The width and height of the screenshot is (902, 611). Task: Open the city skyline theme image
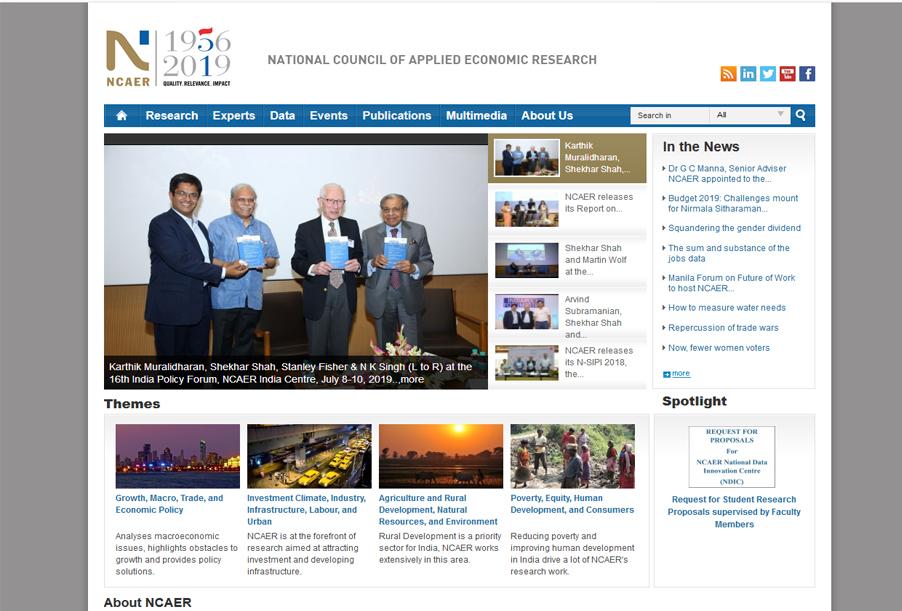pyautogui.click(x=178, y=456)
